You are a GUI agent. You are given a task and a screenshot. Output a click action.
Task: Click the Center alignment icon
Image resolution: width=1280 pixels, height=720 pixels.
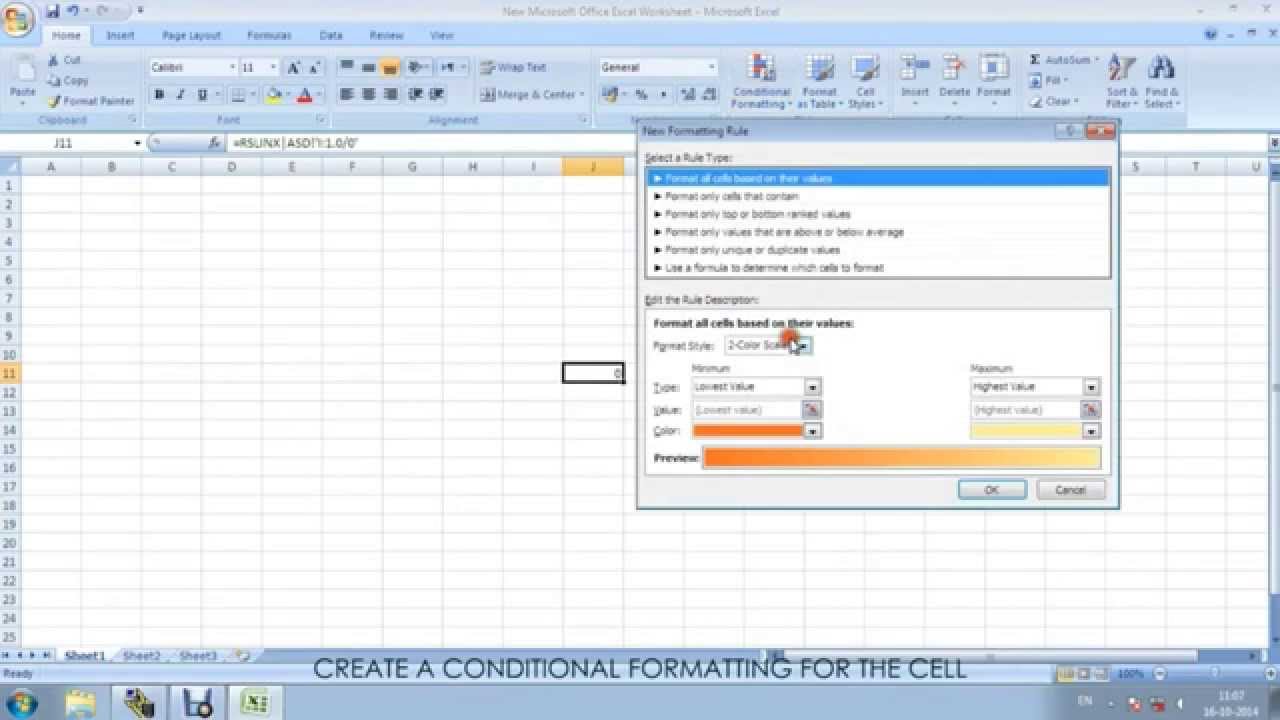pyautogui.click(x=368, y=95)
